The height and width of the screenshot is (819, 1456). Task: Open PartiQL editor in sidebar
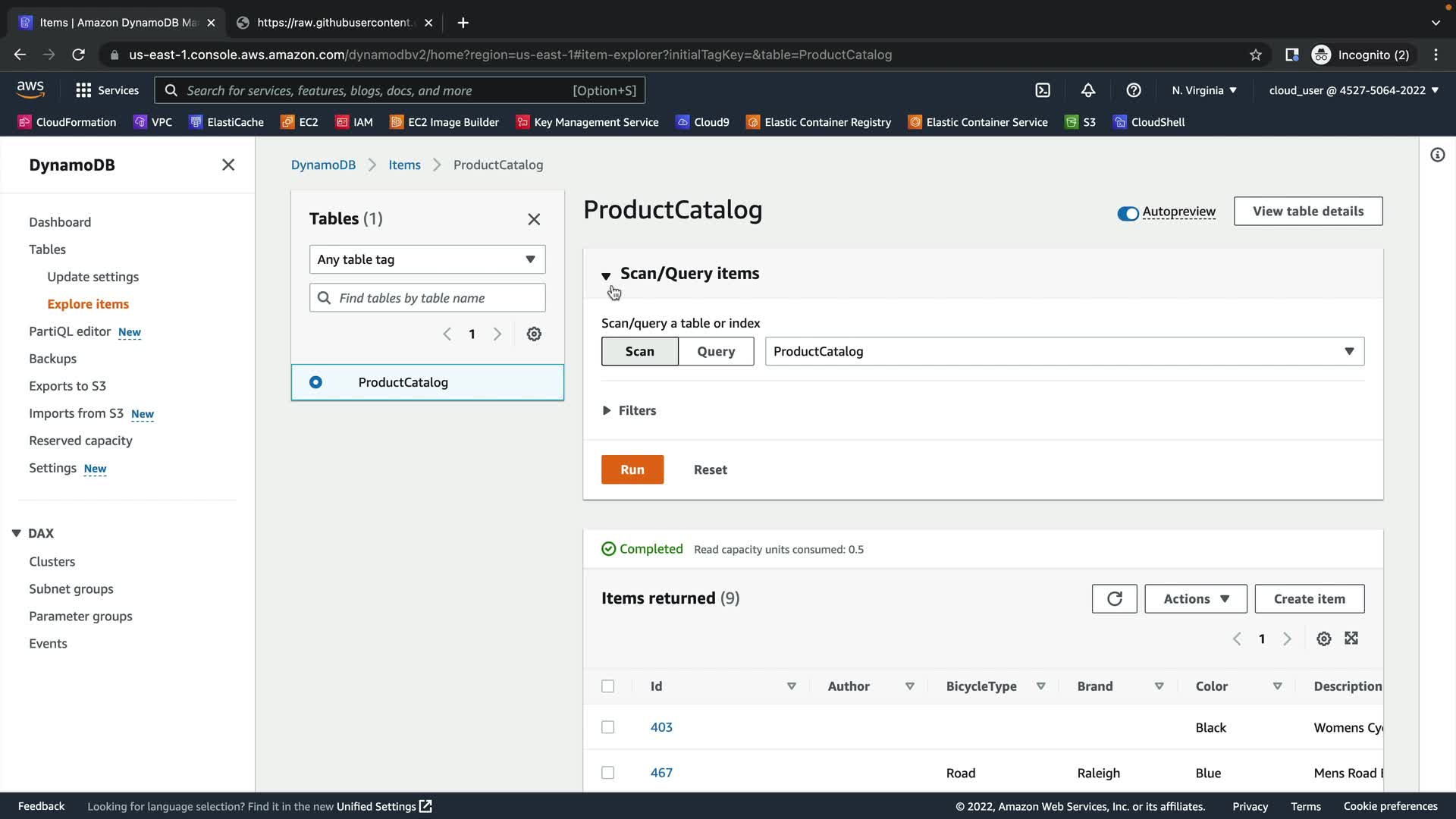click(70, 331)
